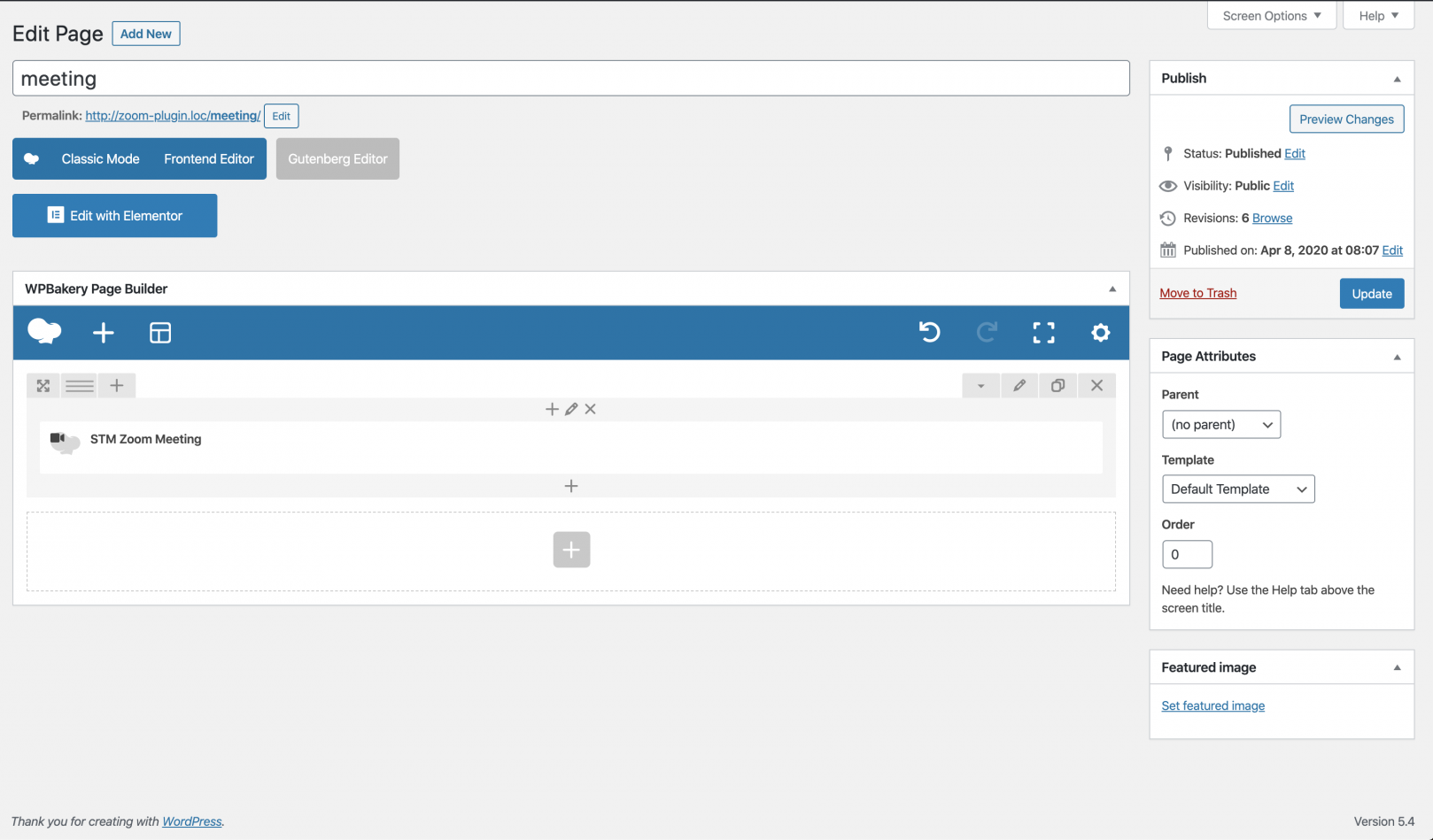This screenshot has width=1433, height=840.
Task: Open the Template dropdown
Action: [x=1238, y=489]
